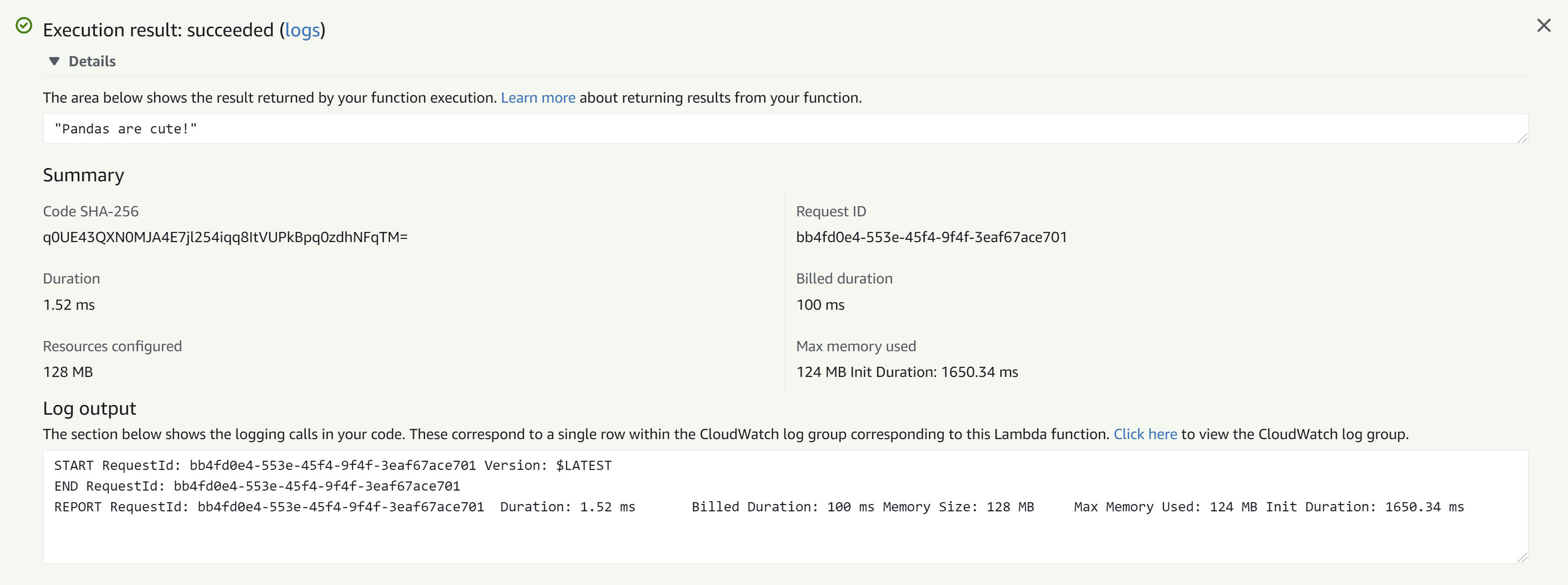This screenshot has height=585, width=1568.
Task: Grab the result box resize handle
Action: click(1522, 138)
